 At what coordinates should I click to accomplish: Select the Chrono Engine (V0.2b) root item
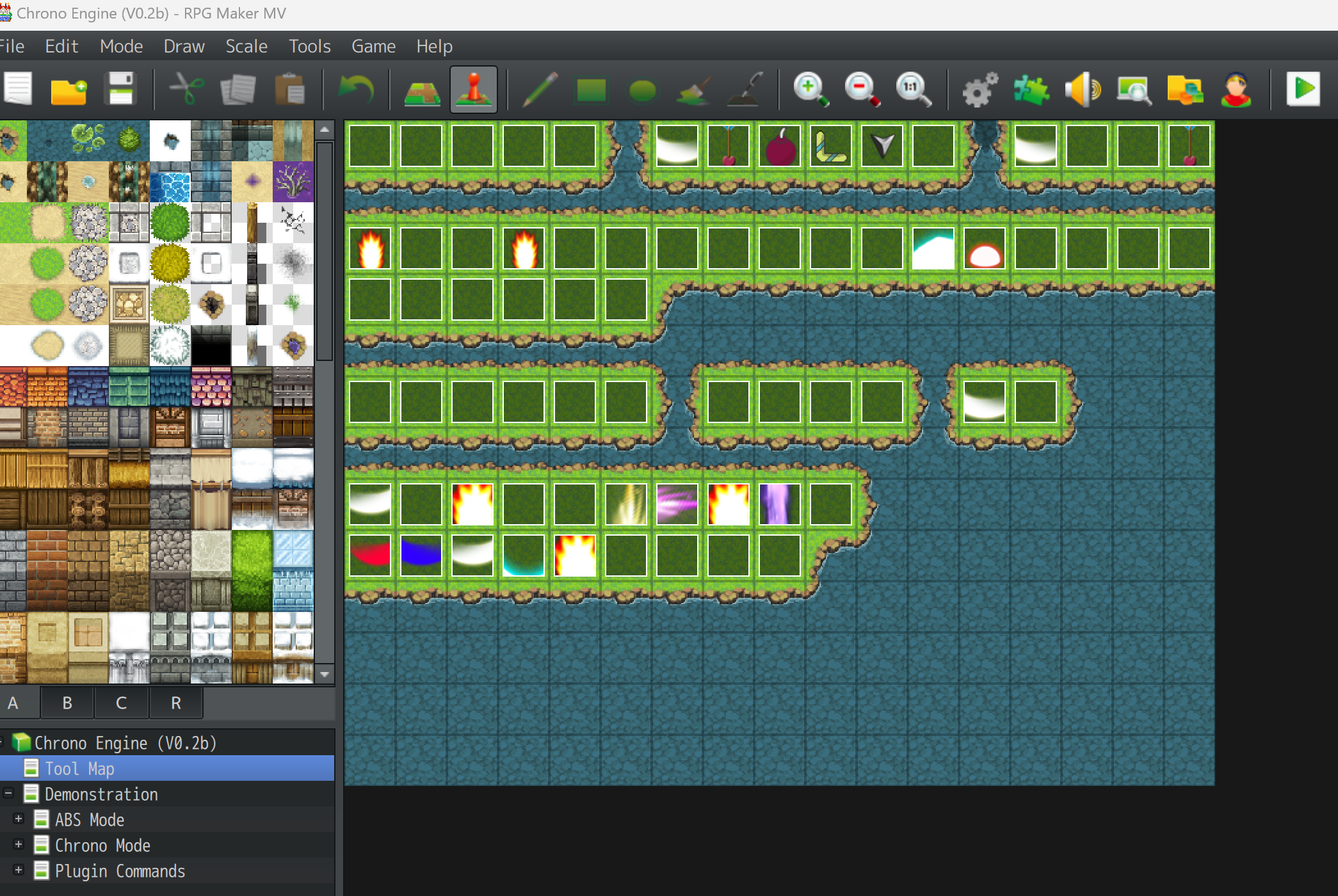point(125,742)
